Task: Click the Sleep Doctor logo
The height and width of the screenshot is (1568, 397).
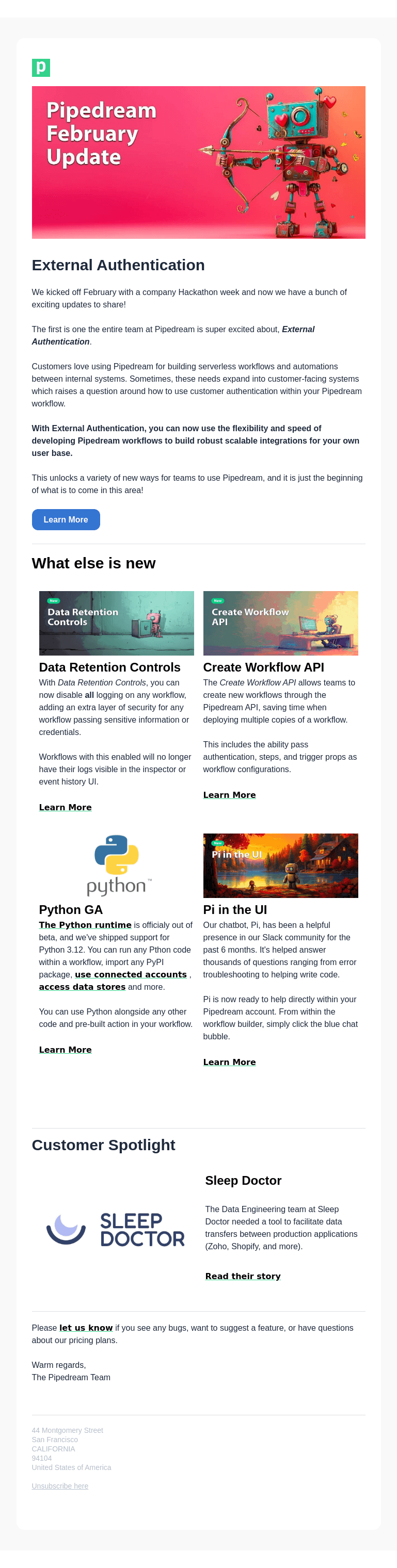Action: coord(116,1229)
